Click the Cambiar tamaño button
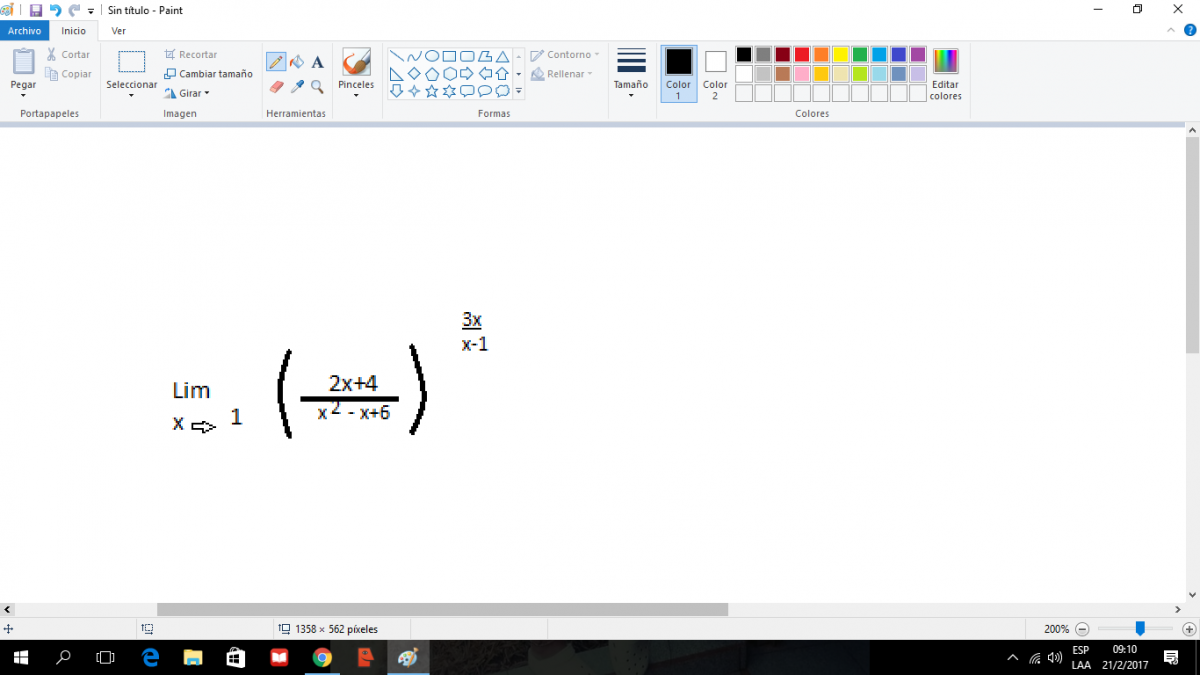This screenshot has width=1200, height=675. coord(209,74)
